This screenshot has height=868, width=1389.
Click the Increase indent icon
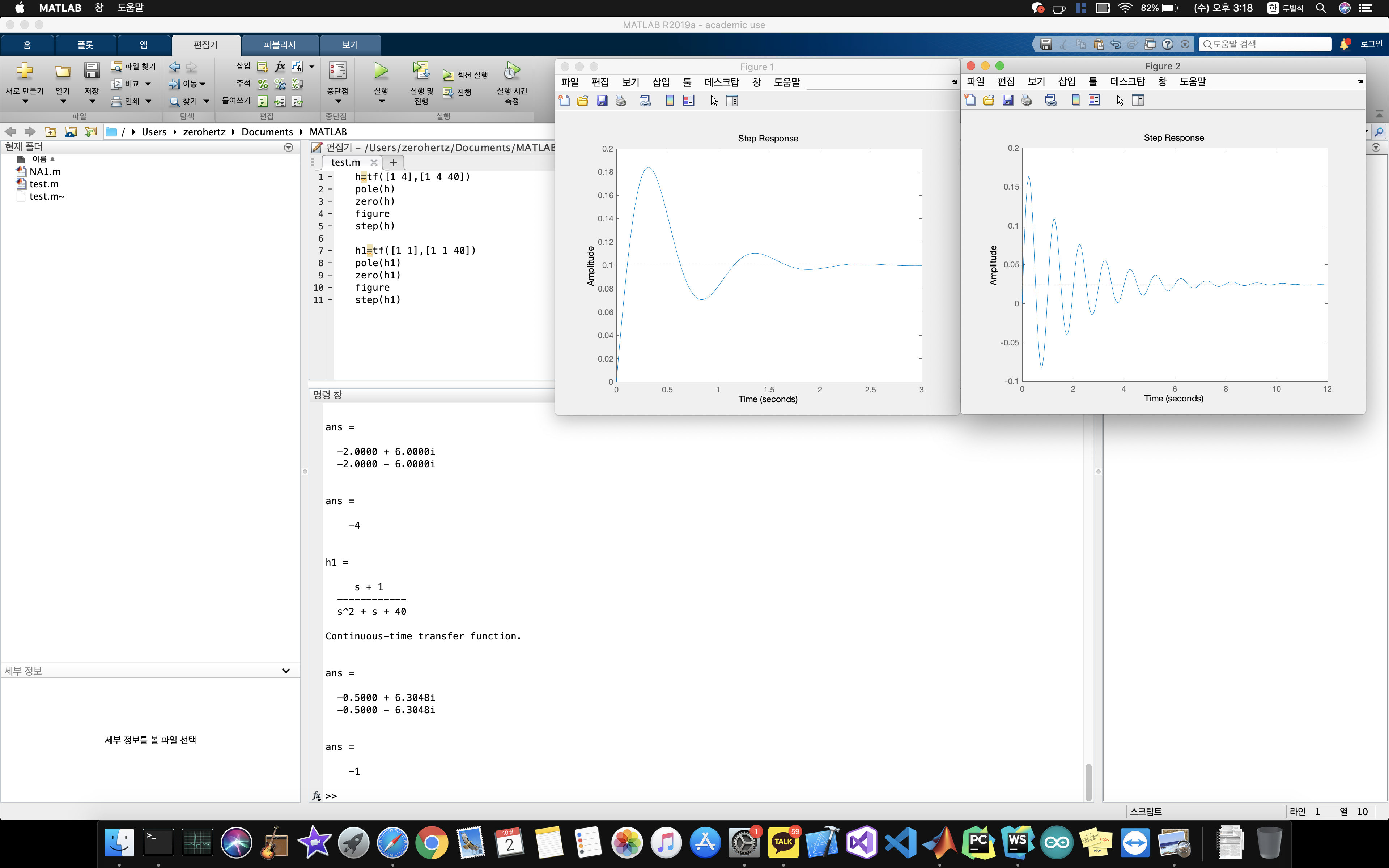(280, 102)
